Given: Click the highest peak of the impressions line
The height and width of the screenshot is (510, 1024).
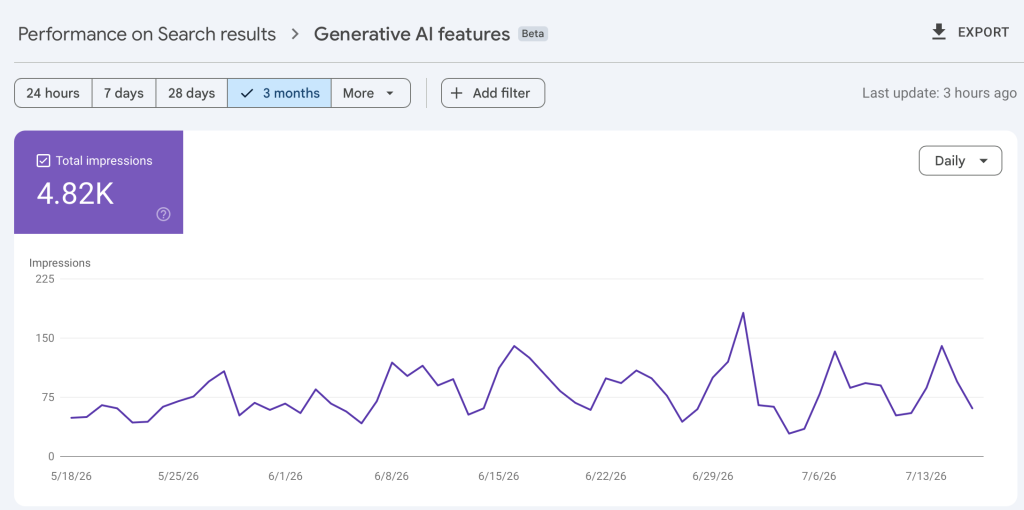Looking at the screenshot, I should click(x=743, y=313).
